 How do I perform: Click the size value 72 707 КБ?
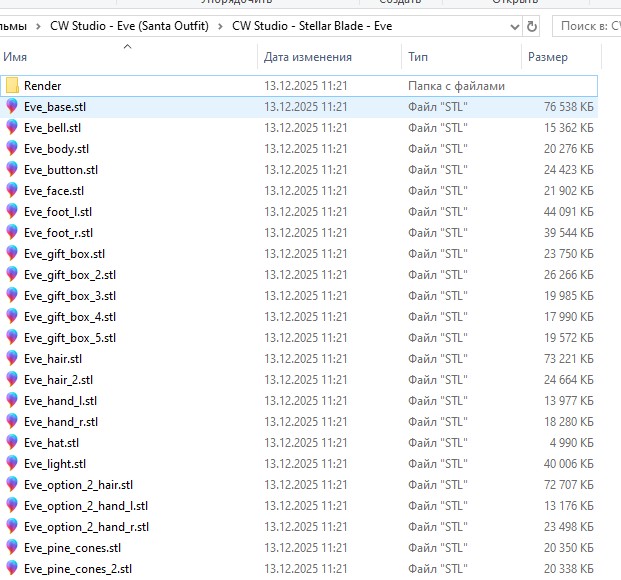(568, 485)
